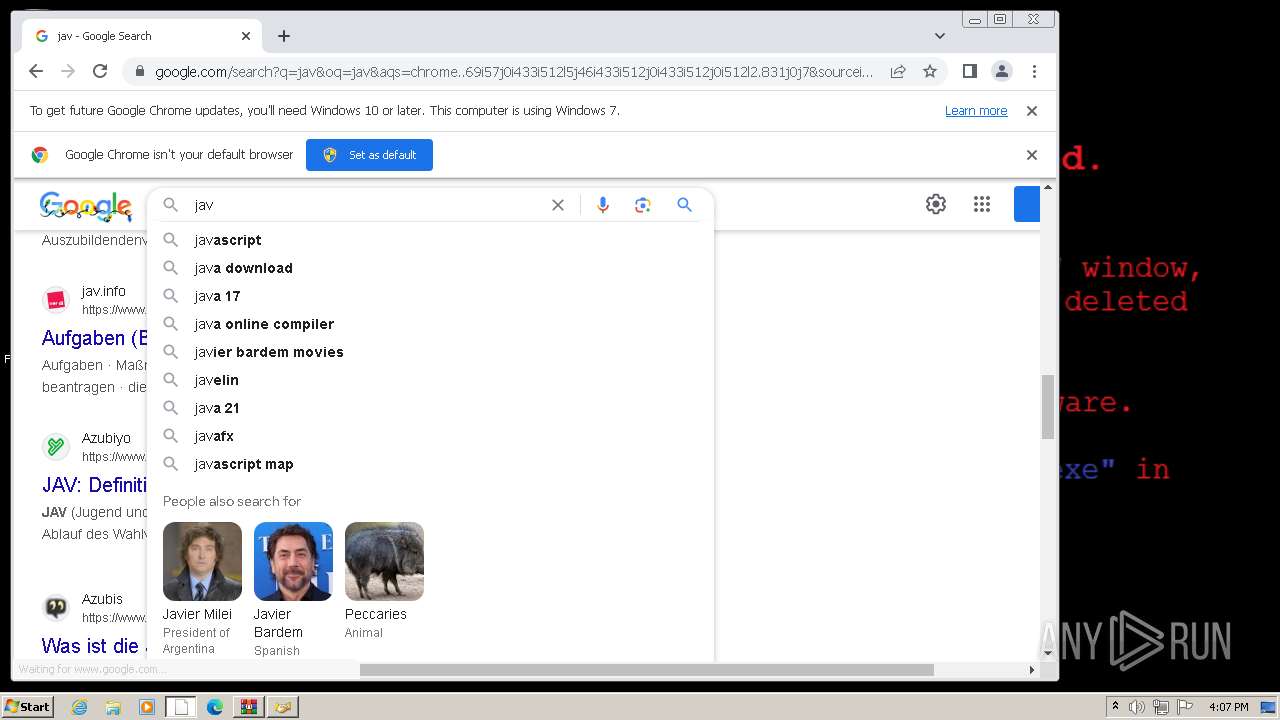Open Chrome's three-dot menu
This screenshot has height=720, width=1280.
pyautogui.click(x=1034, y=71)
